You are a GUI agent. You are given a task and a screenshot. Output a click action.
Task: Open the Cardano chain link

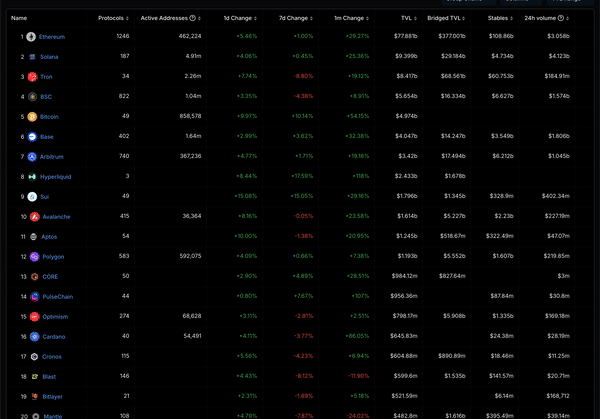[54, 337]
